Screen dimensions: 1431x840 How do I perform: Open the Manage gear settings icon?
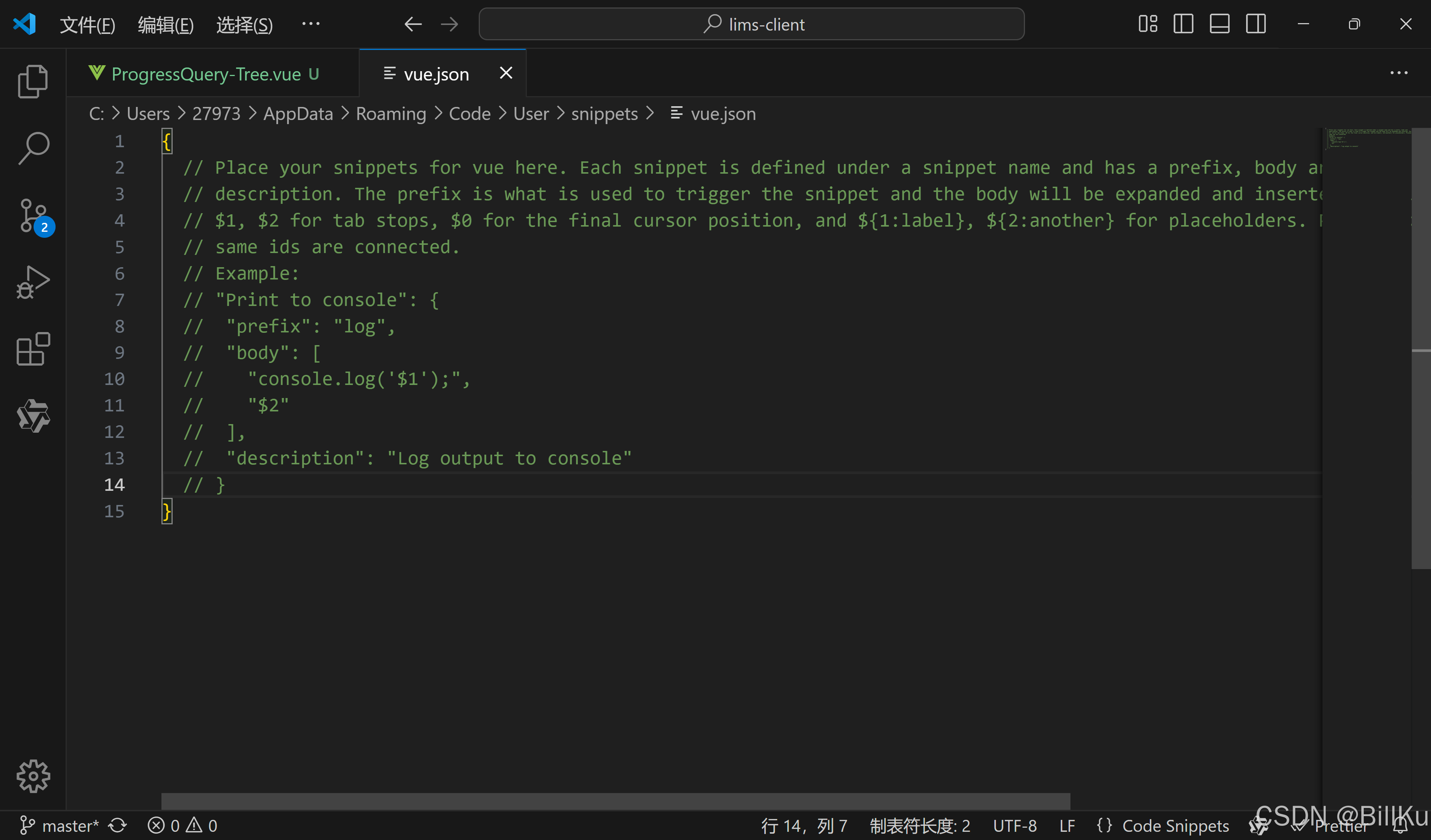pyautogui.click(x=33, y=775)
